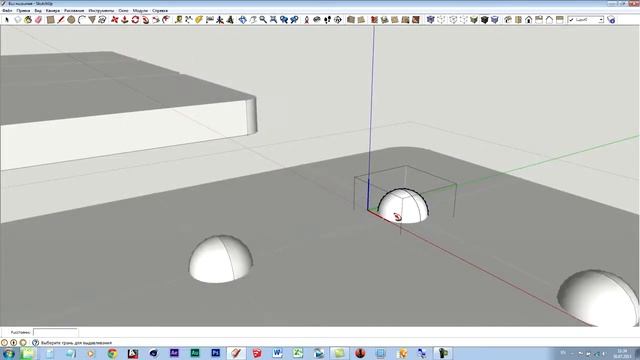Select the Follow Me tool
This screenshot has width=640, height=360.
(145, 20)
